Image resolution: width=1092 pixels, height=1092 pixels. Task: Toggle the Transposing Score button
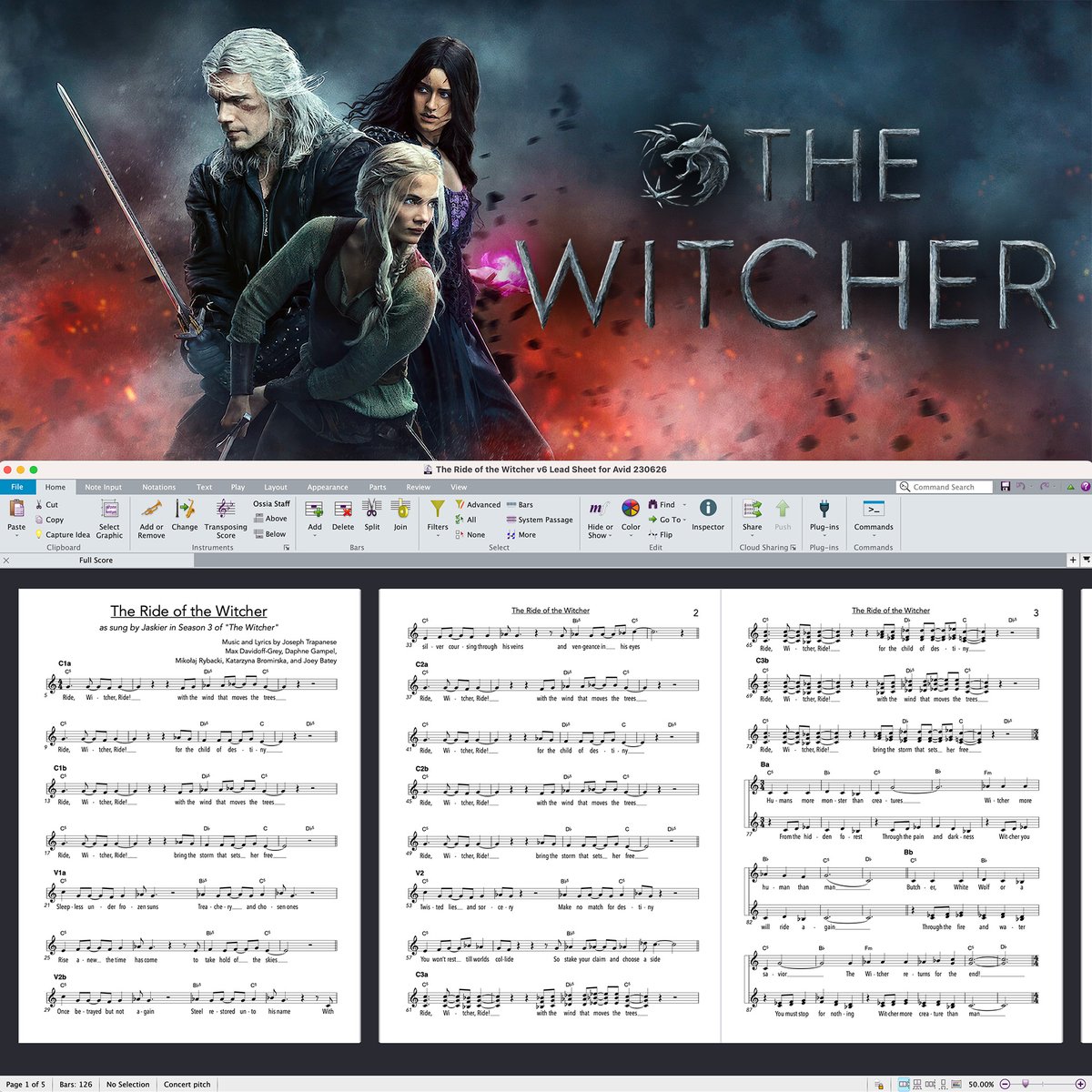226,519
